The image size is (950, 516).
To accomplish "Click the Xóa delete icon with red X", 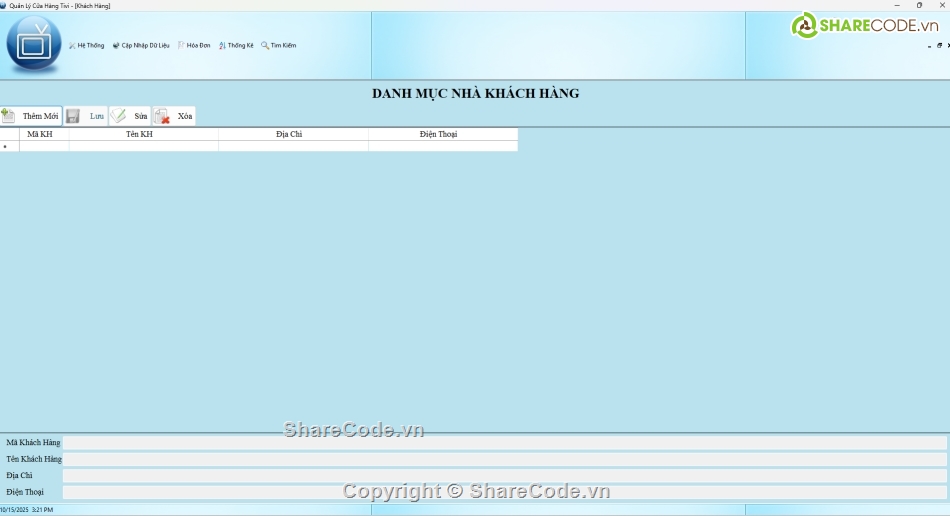I will click(162, 116).
